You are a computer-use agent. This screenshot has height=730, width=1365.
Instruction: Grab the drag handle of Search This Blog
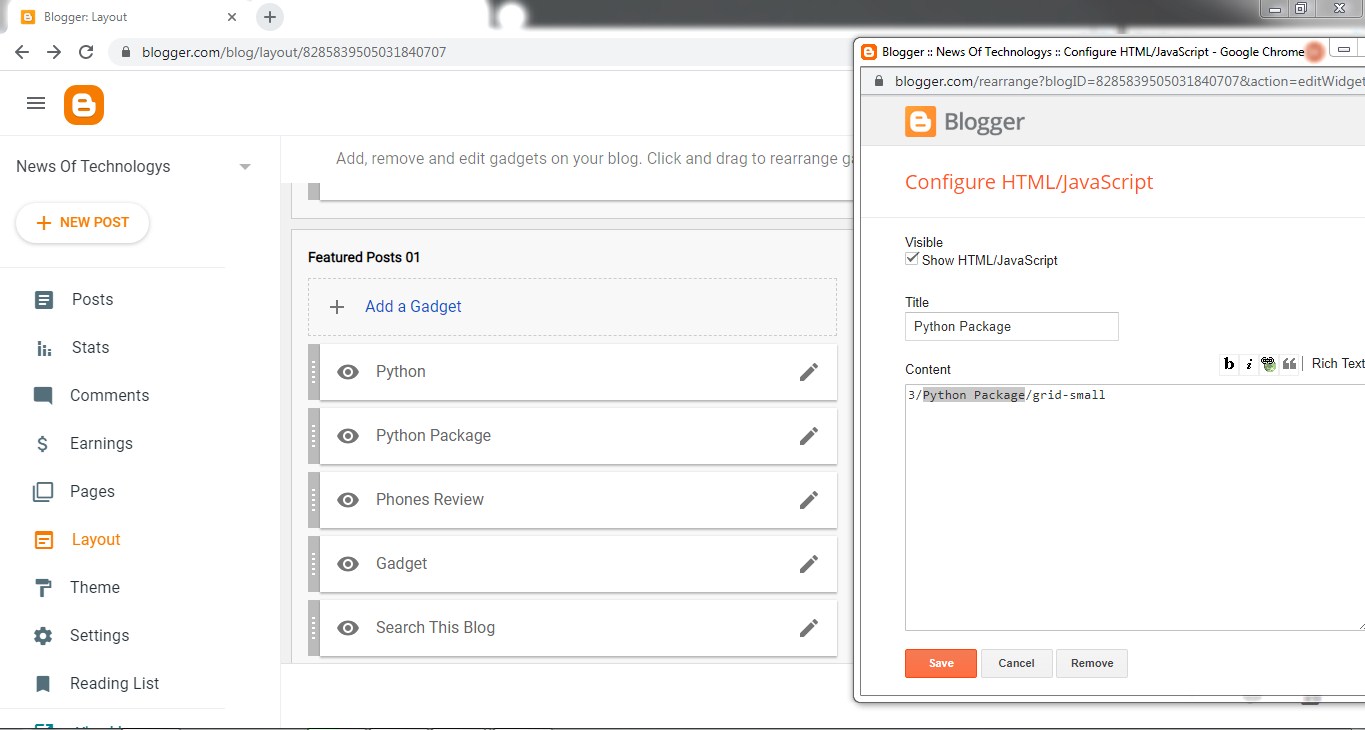click(x=314, y=628)
